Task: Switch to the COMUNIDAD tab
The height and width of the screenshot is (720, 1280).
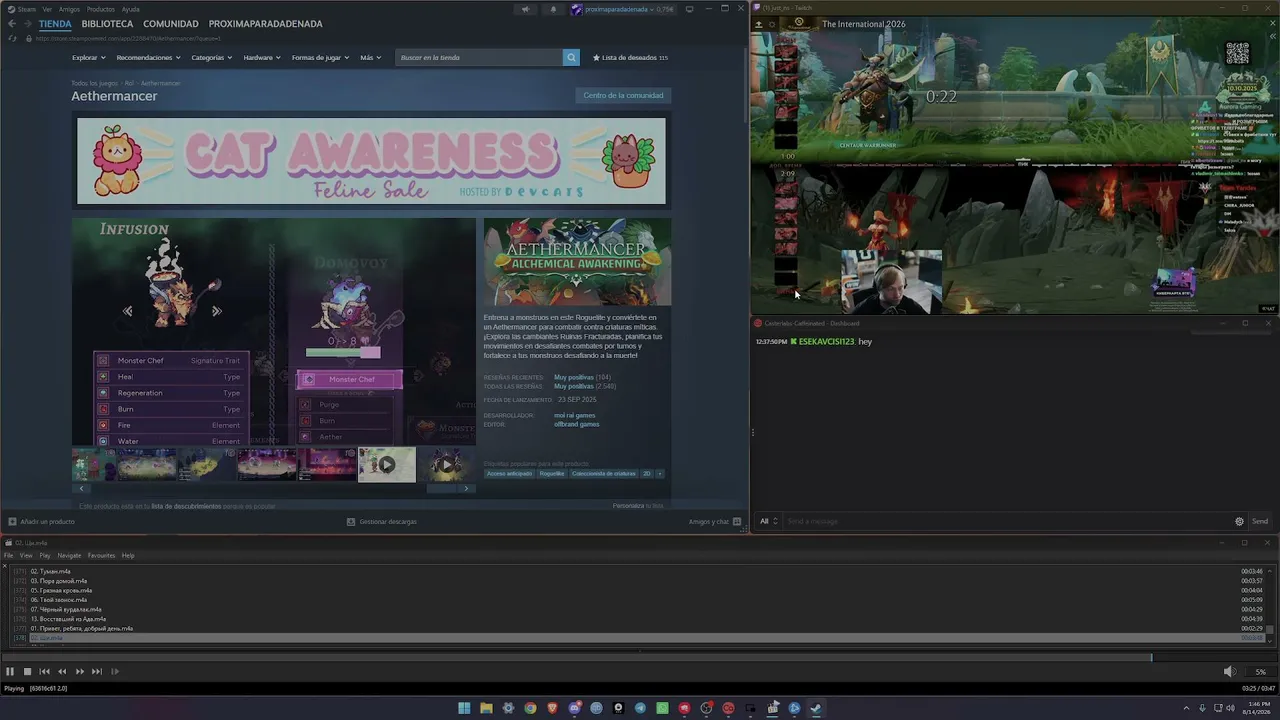Action: pyautogui.click(x=171, y=24)
